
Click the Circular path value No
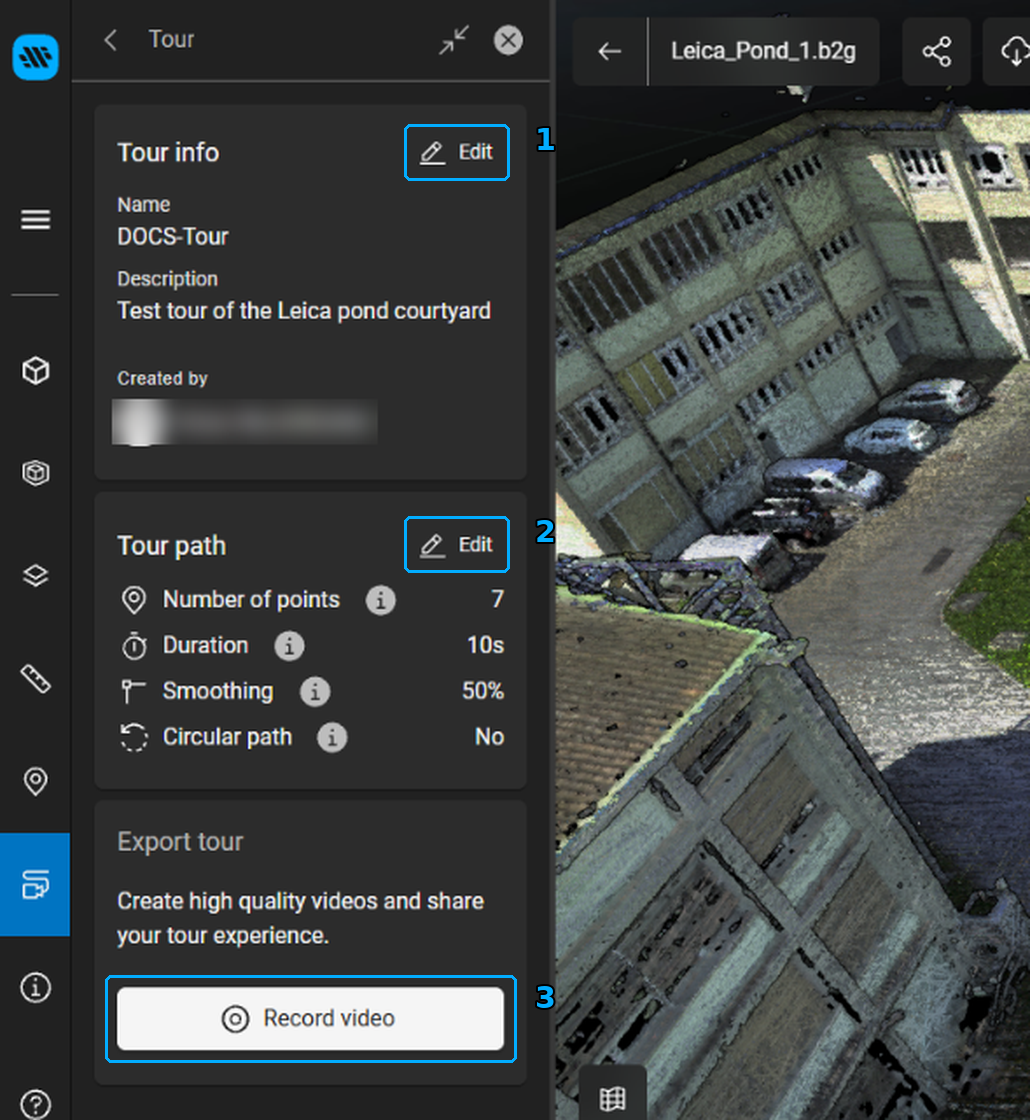(490, 736)
